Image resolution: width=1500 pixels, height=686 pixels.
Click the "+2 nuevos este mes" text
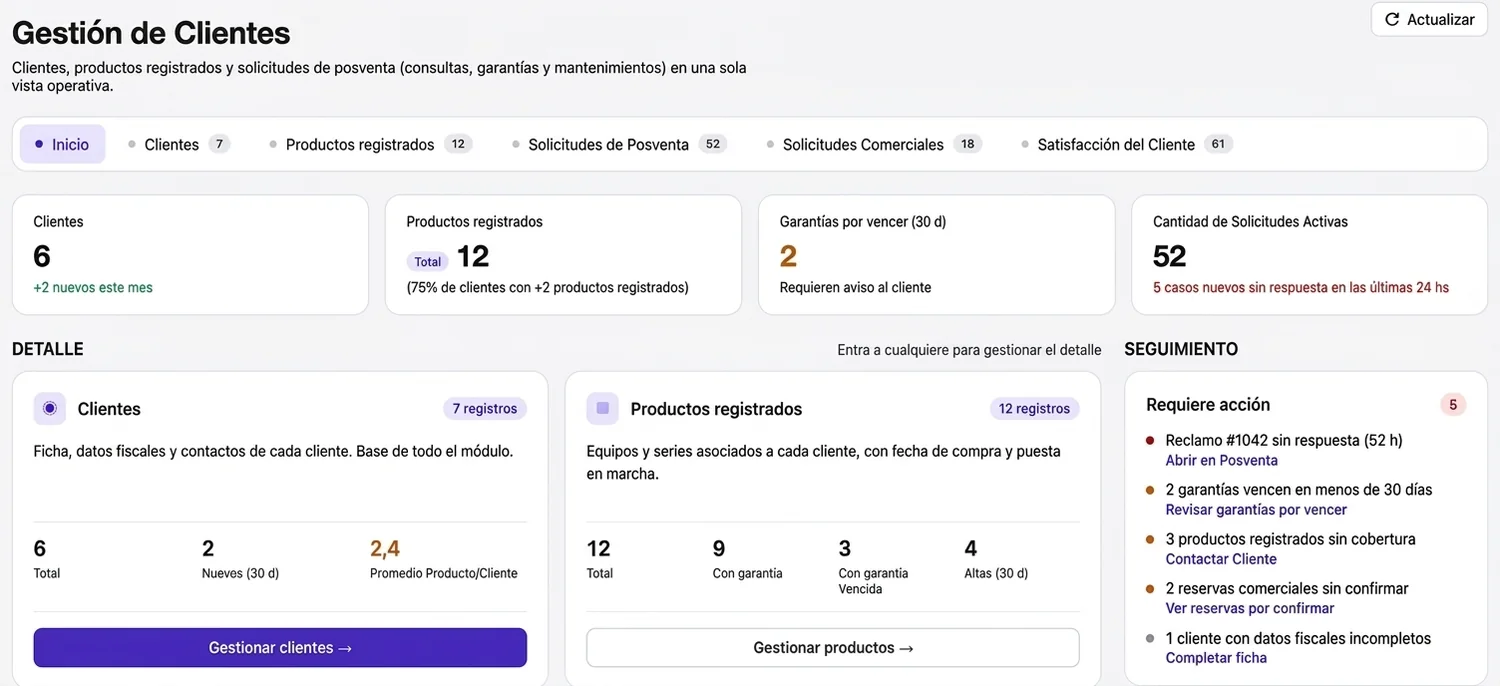coord(93,287)
